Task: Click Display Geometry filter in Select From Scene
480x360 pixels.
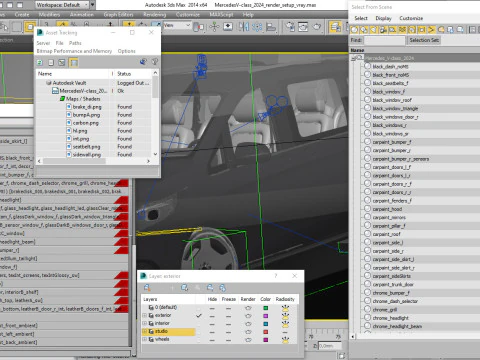Action: click(x=354, y=30)
